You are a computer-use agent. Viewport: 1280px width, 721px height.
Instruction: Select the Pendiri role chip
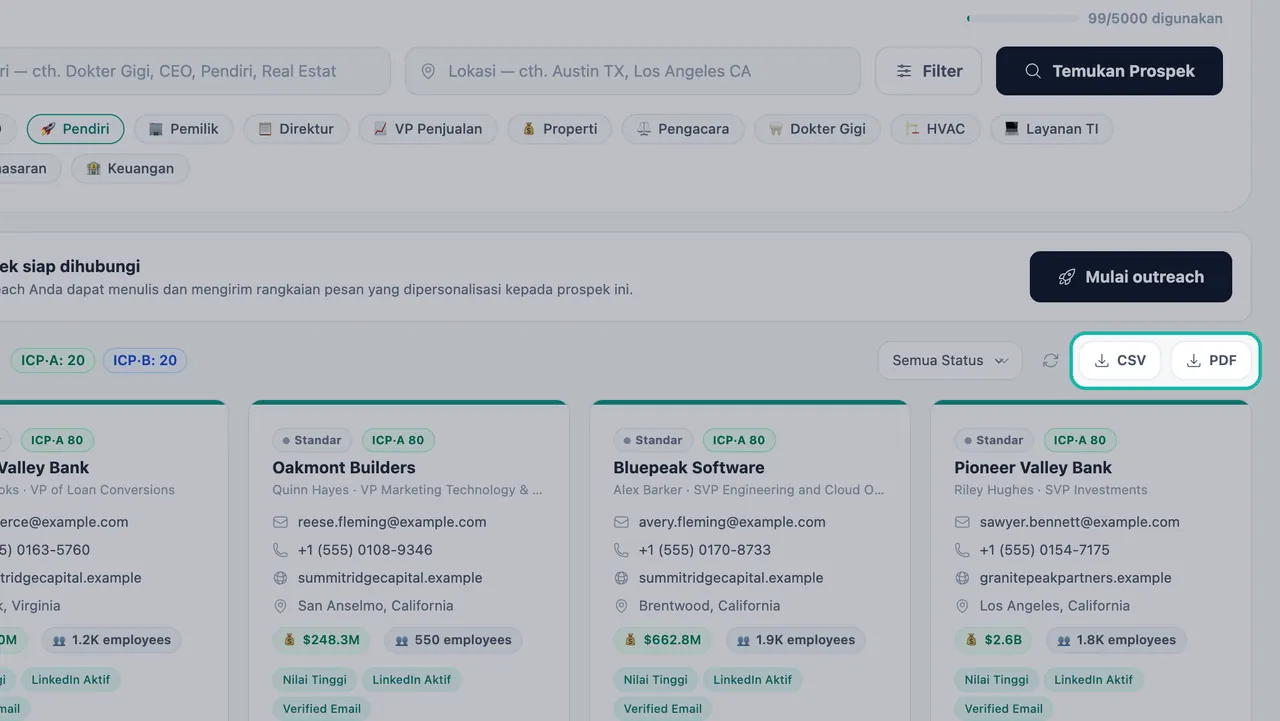pyautogui.click(x=75, y=129)
